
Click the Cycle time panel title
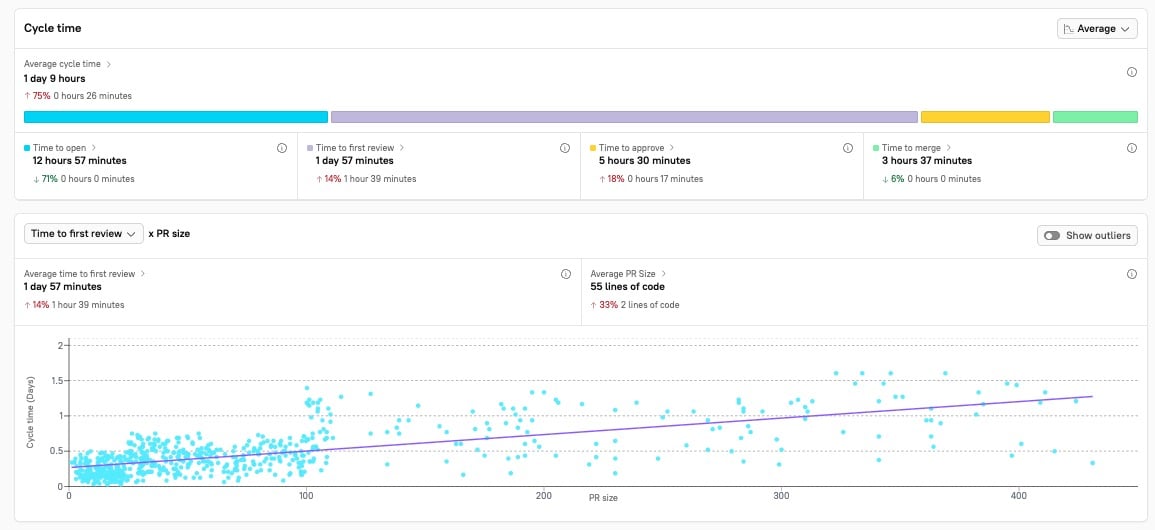[52, 28]
